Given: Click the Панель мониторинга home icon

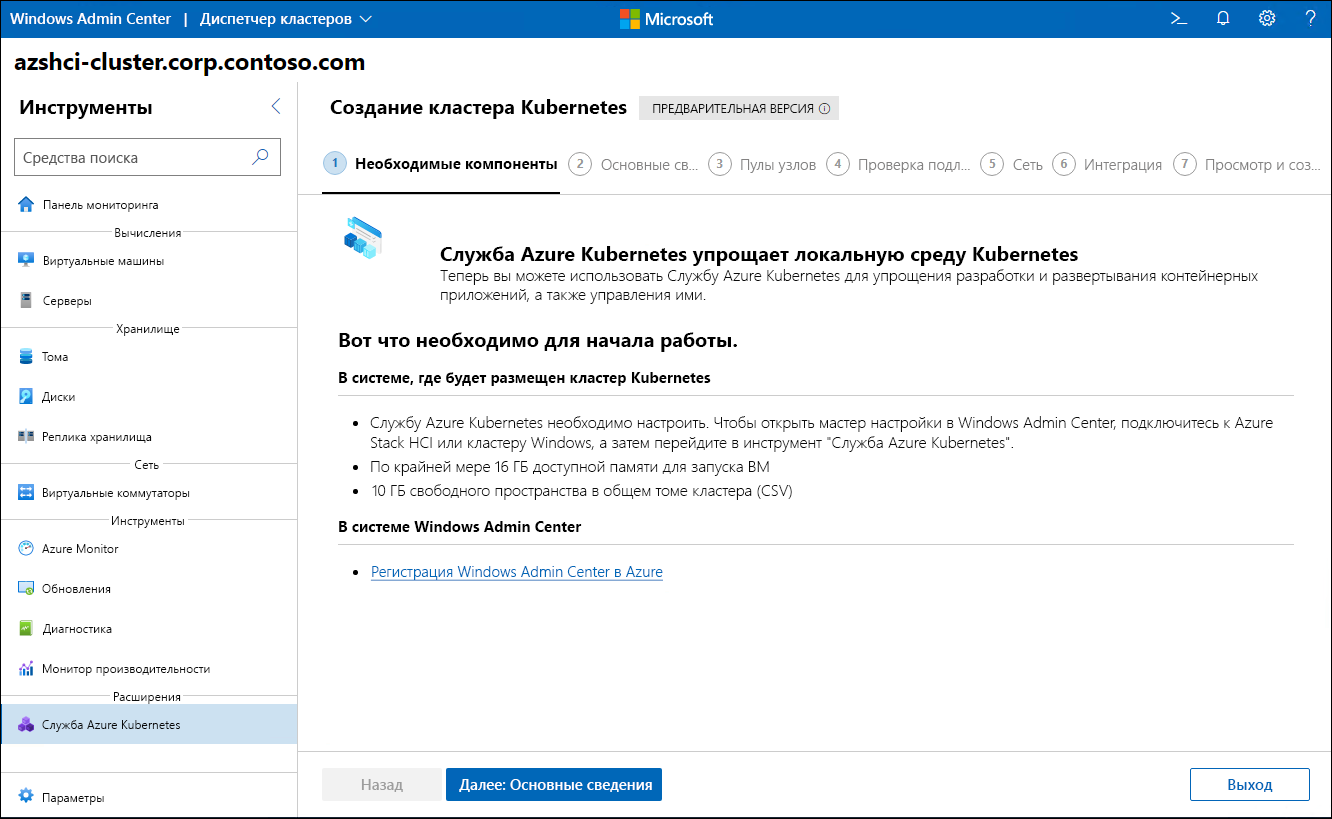Looking at the screenshot, I should click(26, 205).
